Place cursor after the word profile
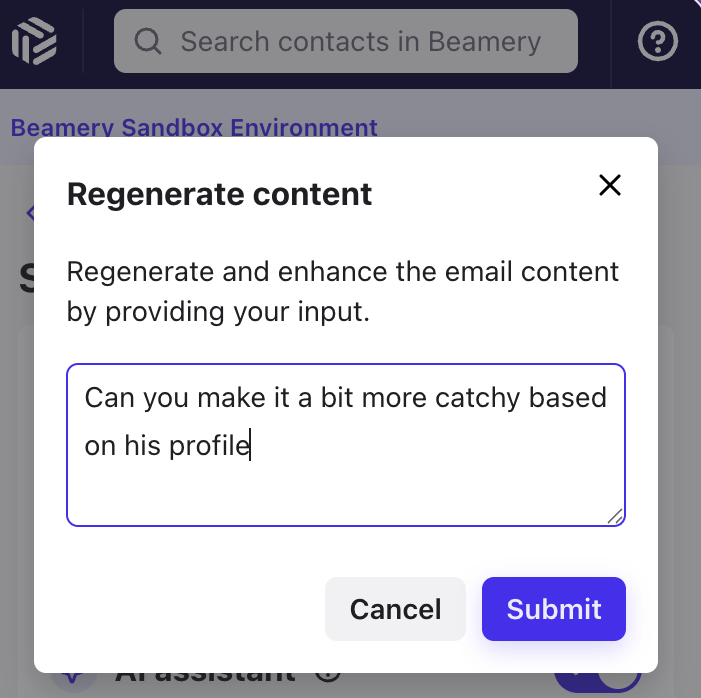Image resolution: width=701 pixels, height=698 pixels. (x=250, y=446)
